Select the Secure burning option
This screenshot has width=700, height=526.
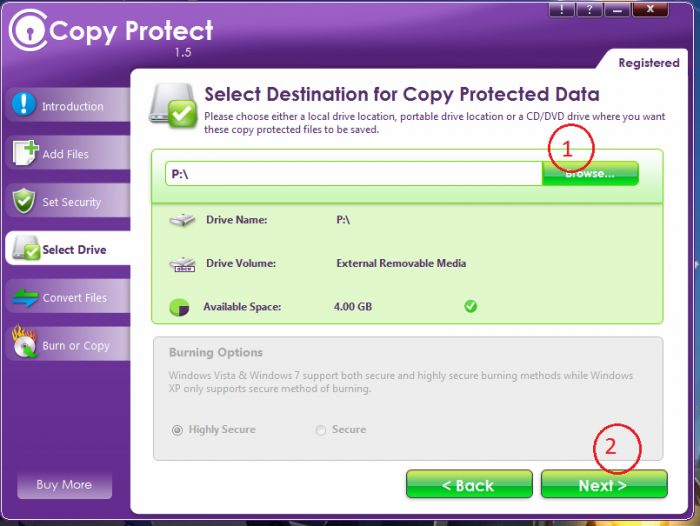321,430
